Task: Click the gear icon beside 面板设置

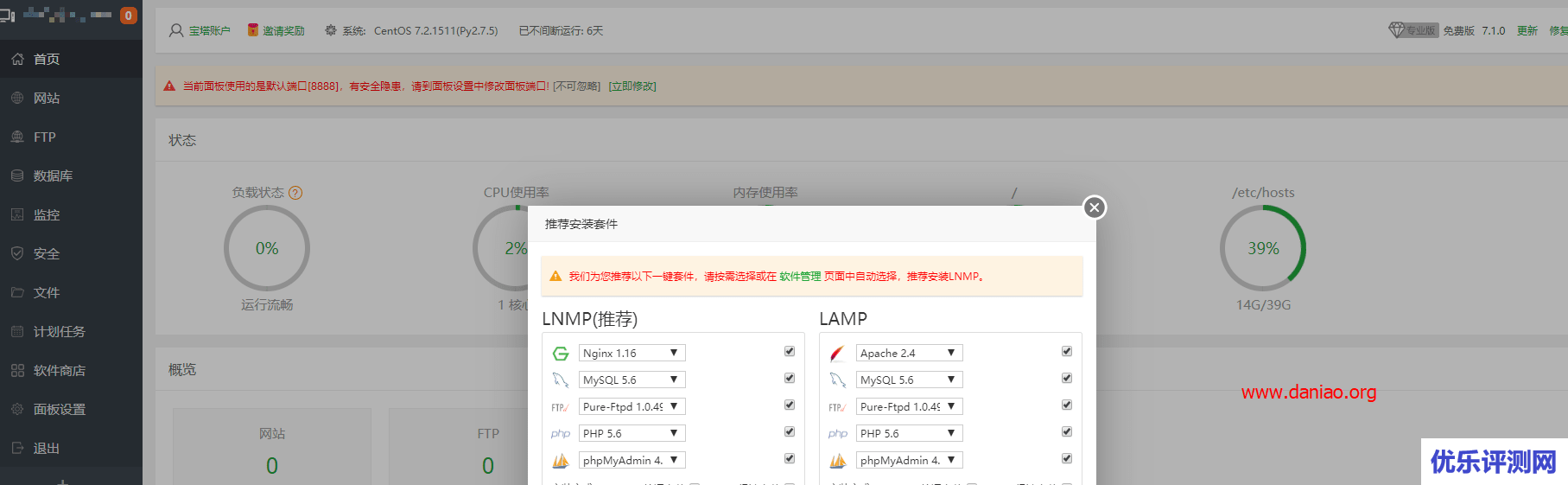Action: click(x=17, y=409)
